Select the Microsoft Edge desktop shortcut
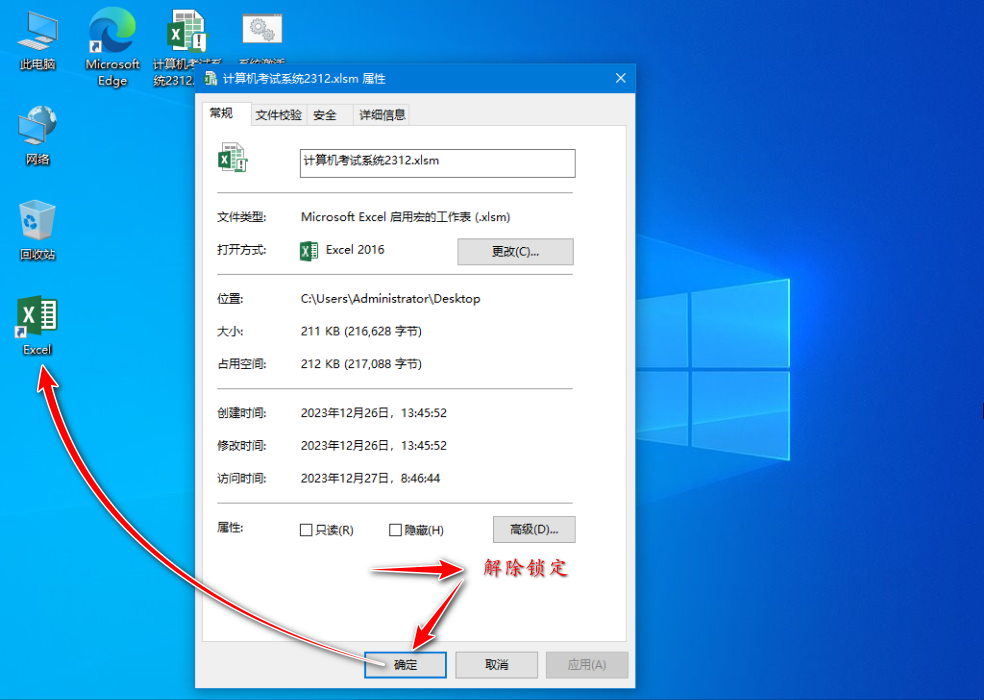The image size is (984, 700). (112, 47)
